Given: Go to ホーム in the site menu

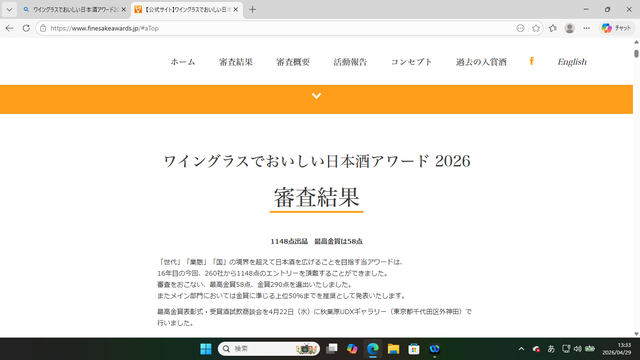Looking at the screenshot, I should [x=183, y=62].
